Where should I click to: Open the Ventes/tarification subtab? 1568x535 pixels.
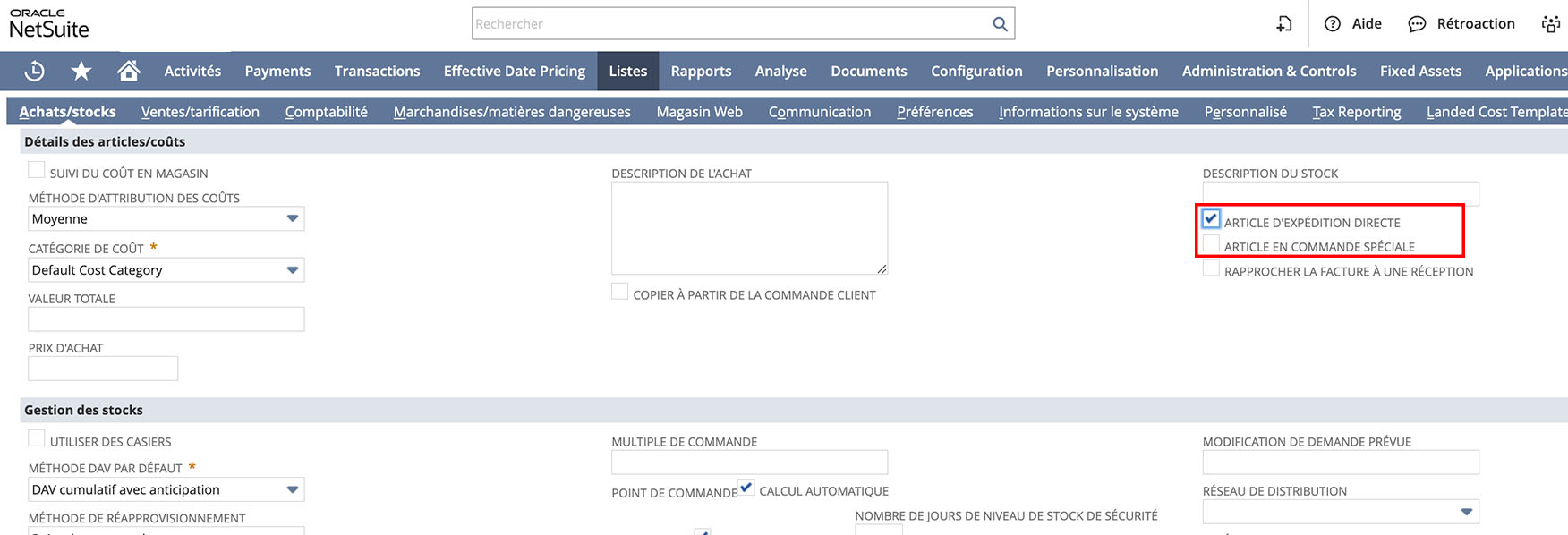click(200, 112)
